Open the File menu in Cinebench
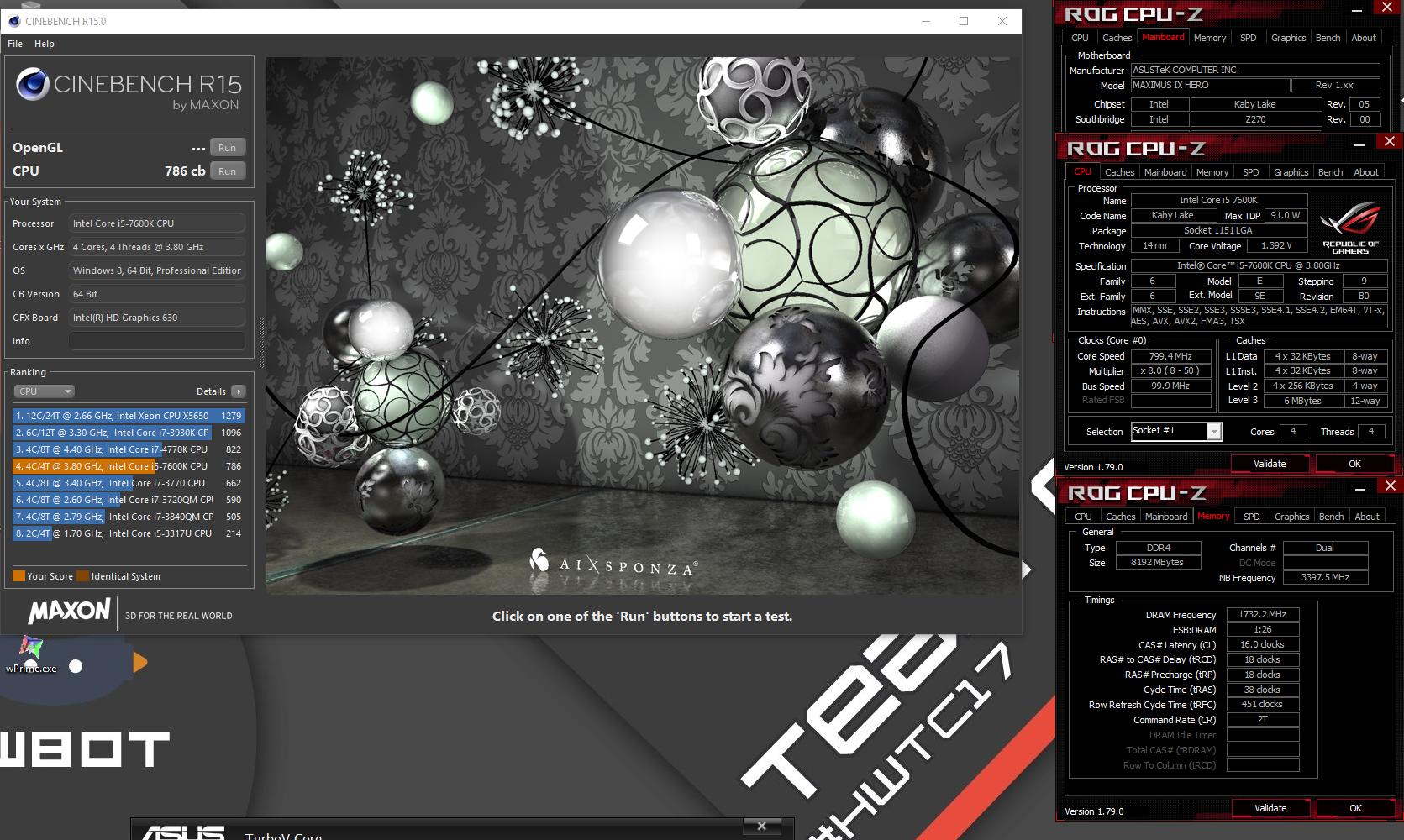 tap(15, 44)
